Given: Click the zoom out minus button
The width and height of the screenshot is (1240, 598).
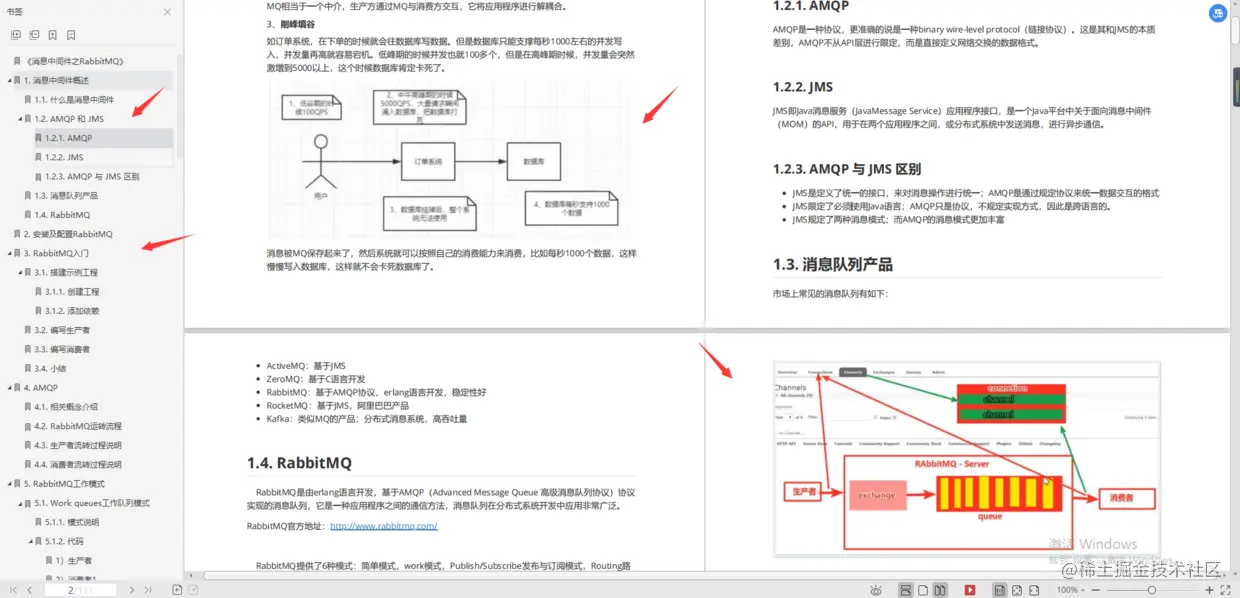Looking at the screenshot, I should 1096,590.
